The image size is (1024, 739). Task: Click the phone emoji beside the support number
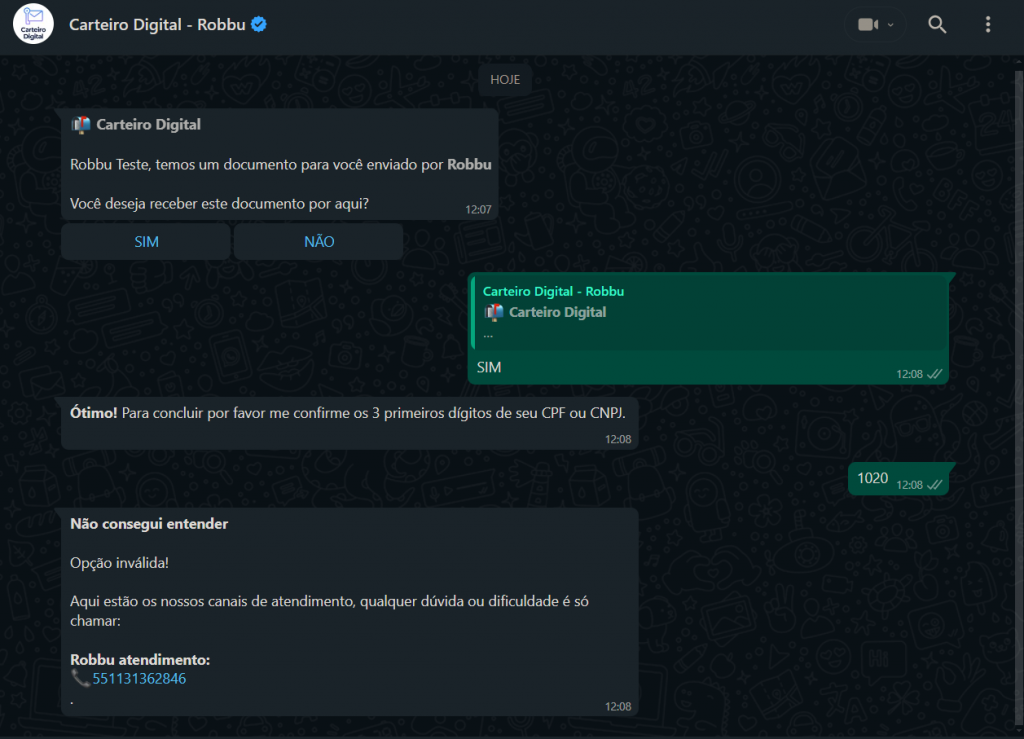tap(80, 679)
